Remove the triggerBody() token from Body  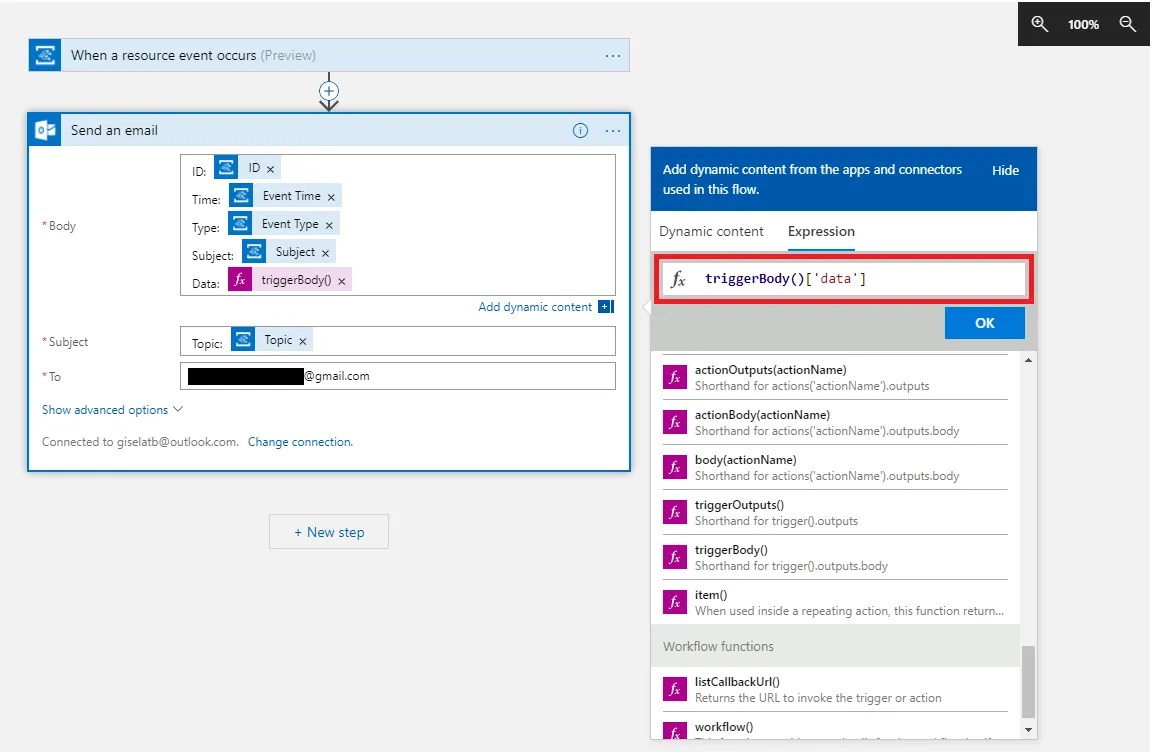click(341, 281)
